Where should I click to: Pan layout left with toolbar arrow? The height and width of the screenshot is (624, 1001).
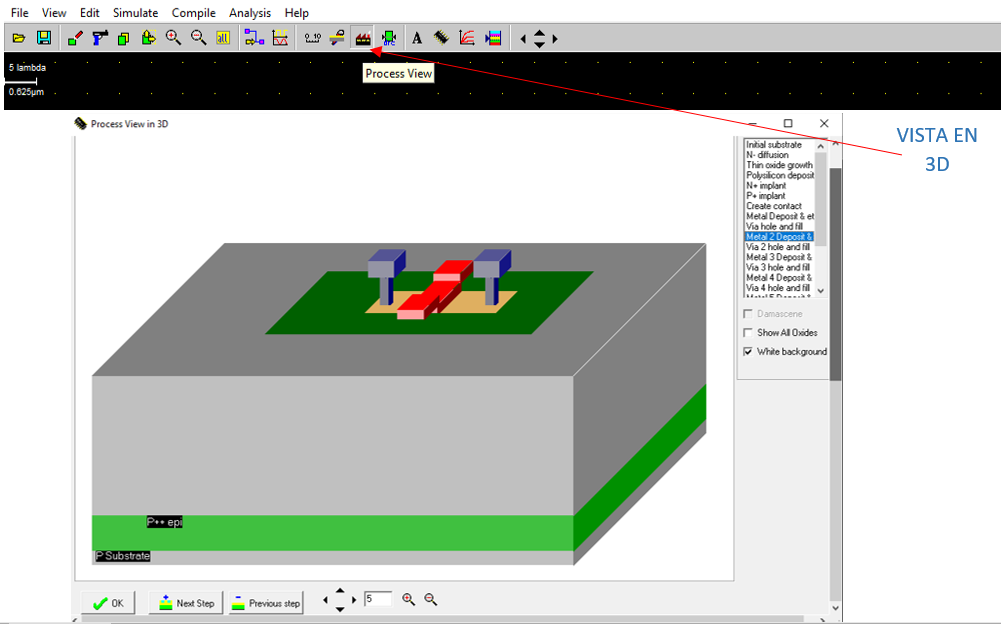tap(523, 39)
